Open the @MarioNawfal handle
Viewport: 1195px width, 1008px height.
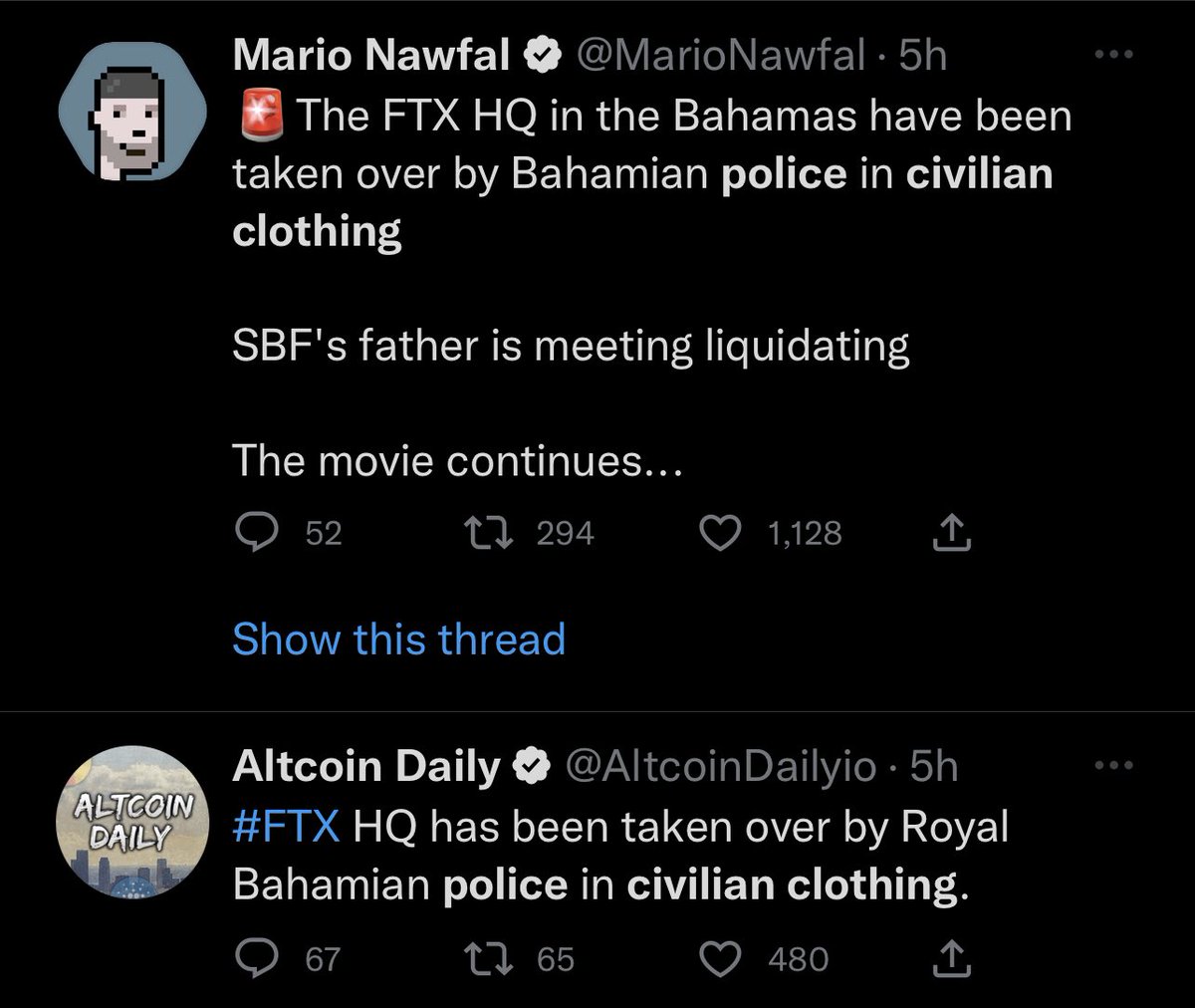(721, 57)
